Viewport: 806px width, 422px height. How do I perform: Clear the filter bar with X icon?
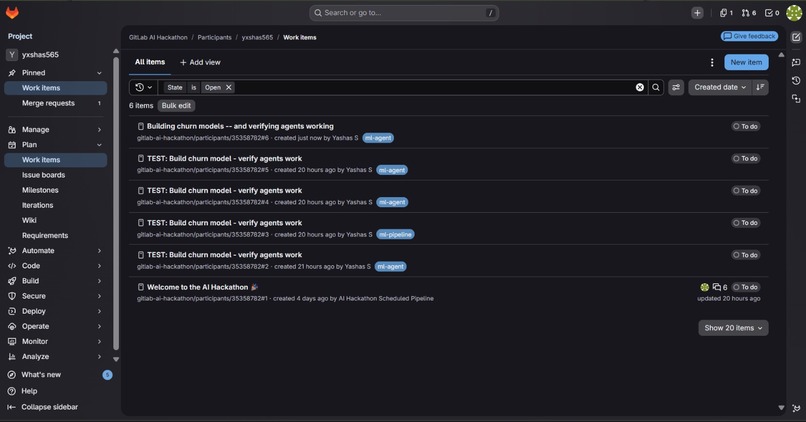(x=640, y=87)
